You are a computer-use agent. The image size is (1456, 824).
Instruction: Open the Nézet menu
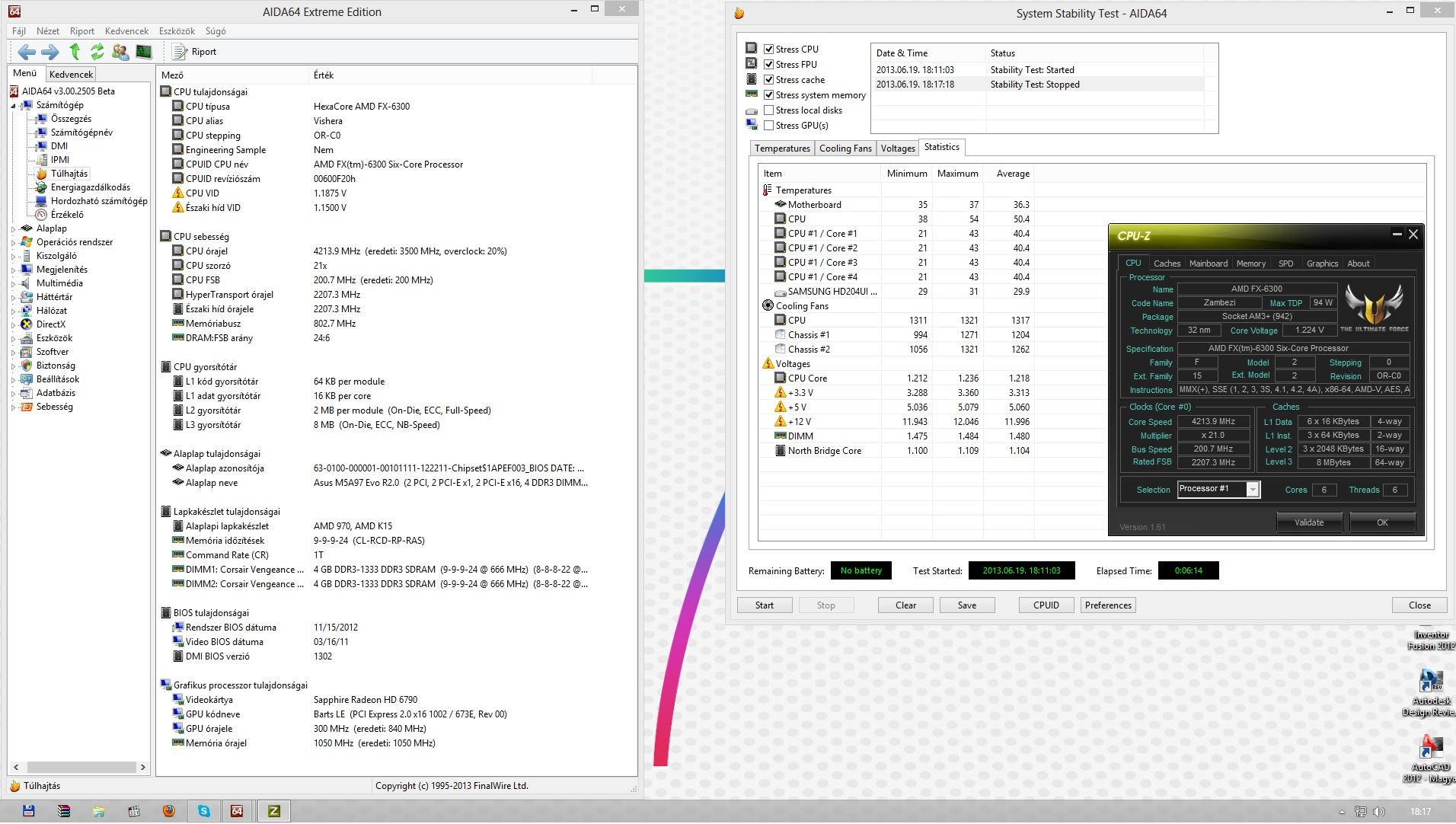(x=48, y=31)
